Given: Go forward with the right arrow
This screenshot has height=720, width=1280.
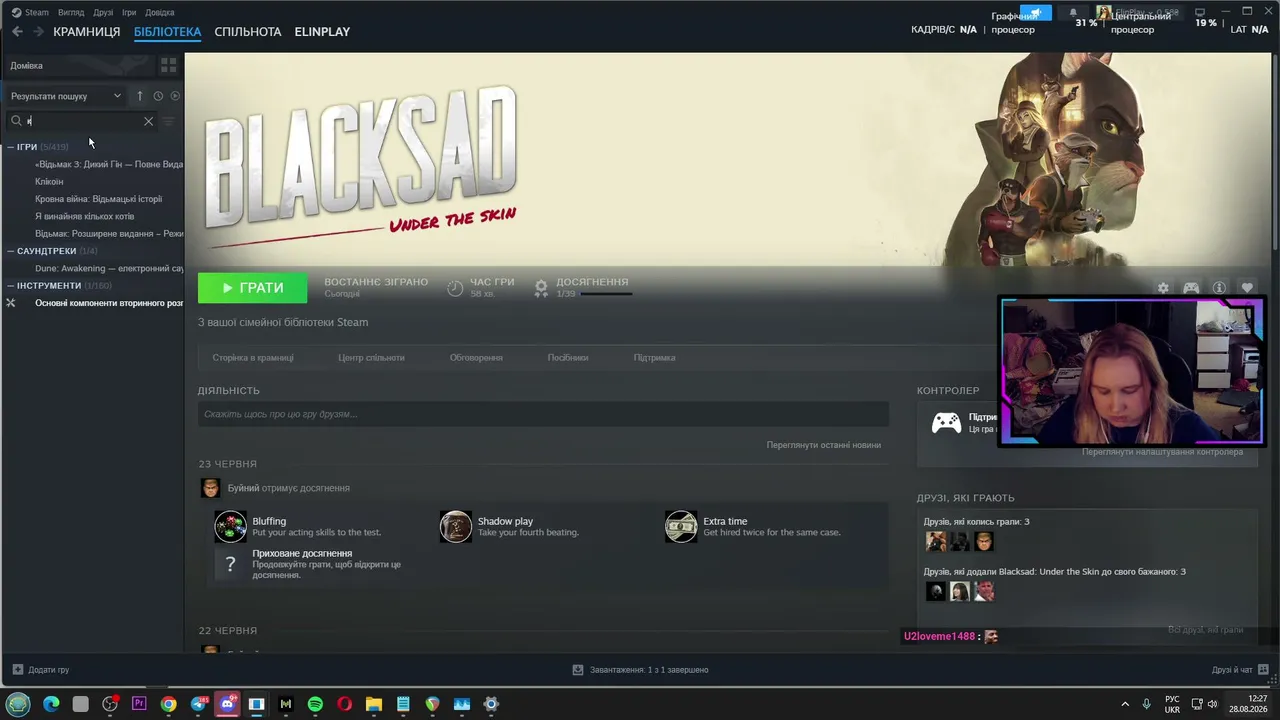Looking at the screenshot, I should [38, 32].
